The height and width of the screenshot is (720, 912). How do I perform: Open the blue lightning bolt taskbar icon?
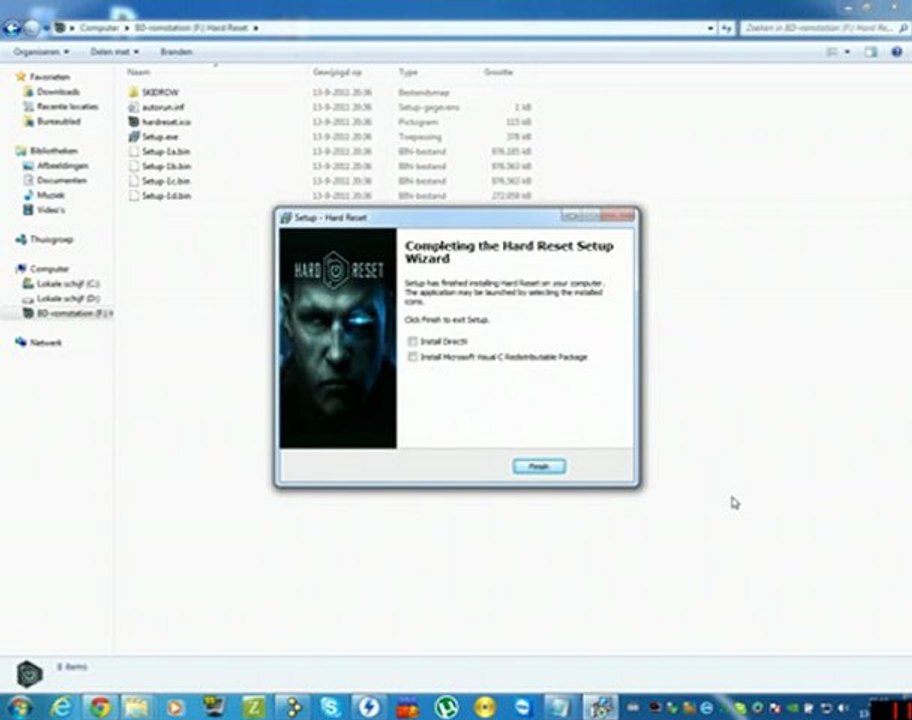[368, 707]
